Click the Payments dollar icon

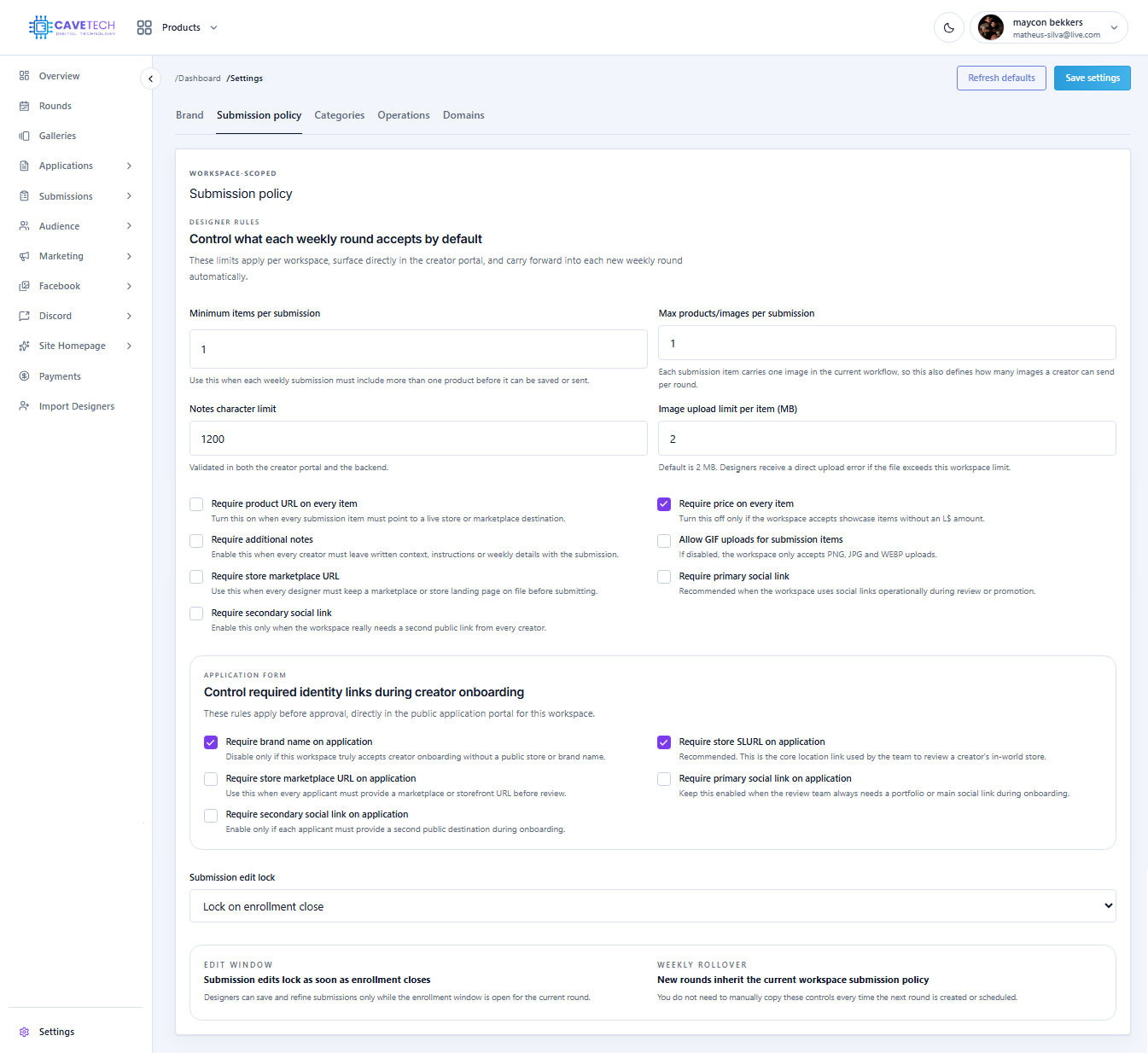(x=24, y=376)
